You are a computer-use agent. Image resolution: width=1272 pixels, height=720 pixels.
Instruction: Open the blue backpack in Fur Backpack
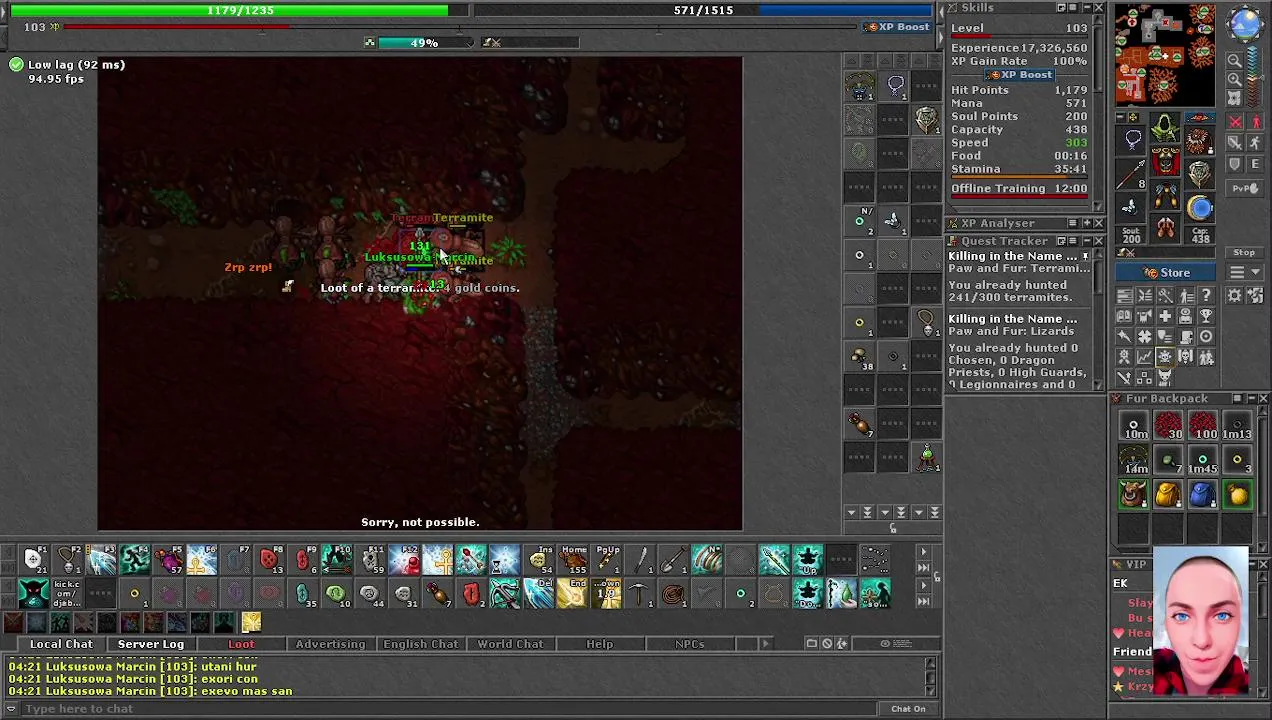click(x=1202, y=494)
